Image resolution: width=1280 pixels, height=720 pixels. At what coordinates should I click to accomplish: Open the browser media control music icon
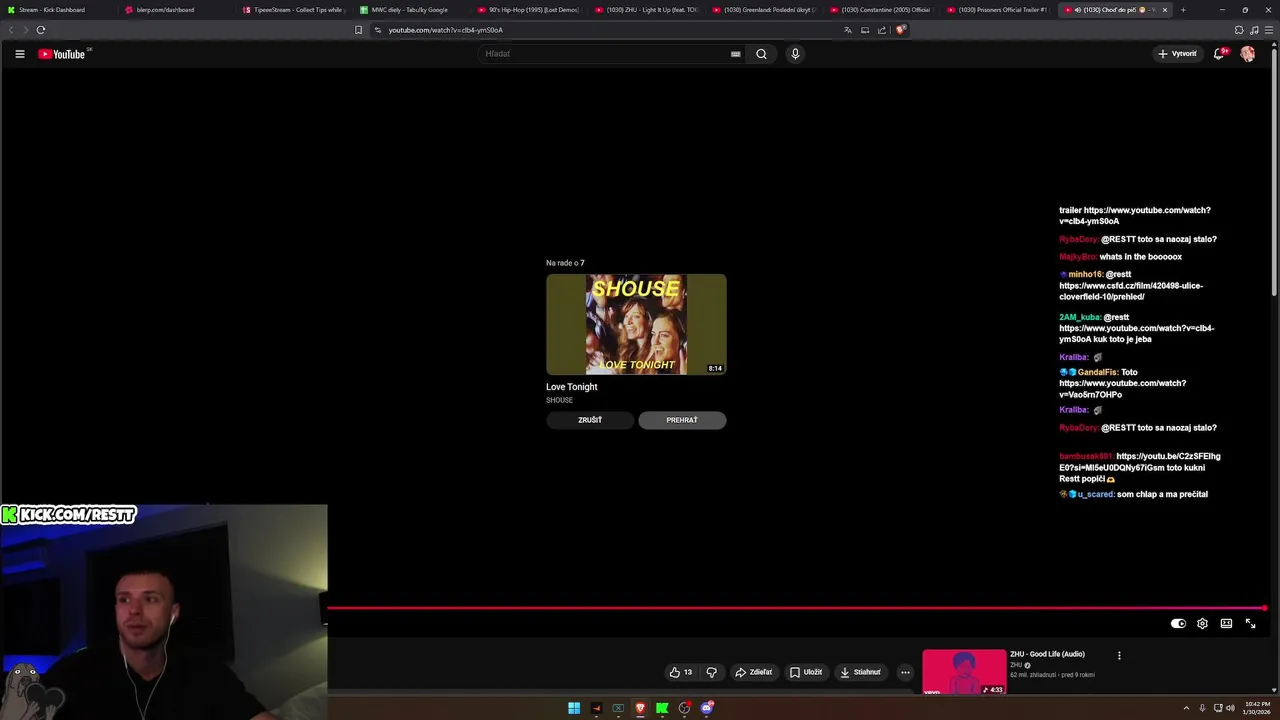(1254, 30)
